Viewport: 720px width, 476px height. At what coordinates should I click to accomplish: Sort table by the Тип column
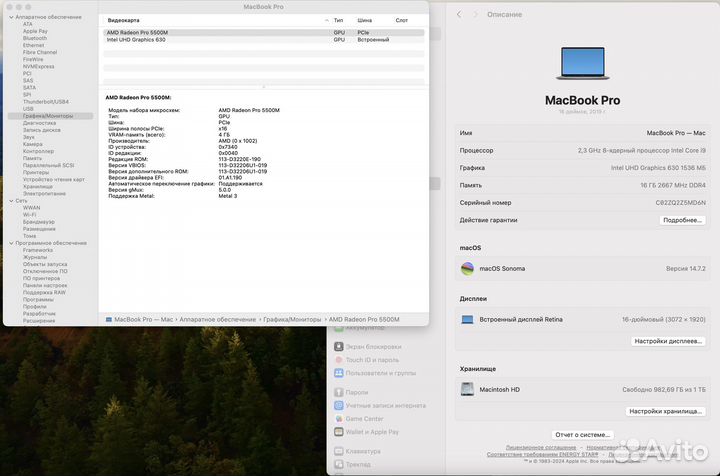(338, 21)
